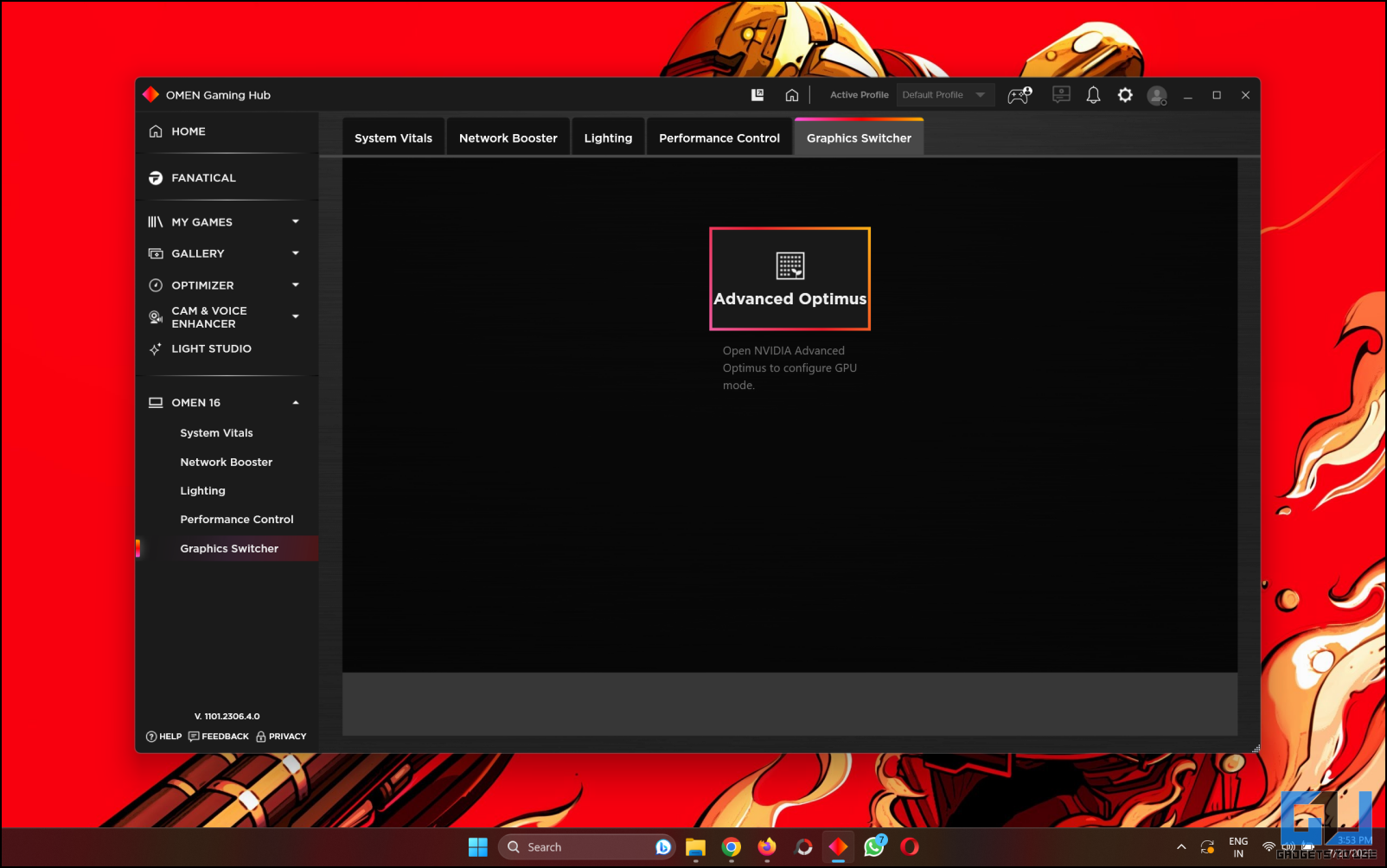Image resolution: width=1387 pixels, height=868 pixels.
Task: Click the version text V. 1101.2306.4.0
Action: (x=227, y=717)
